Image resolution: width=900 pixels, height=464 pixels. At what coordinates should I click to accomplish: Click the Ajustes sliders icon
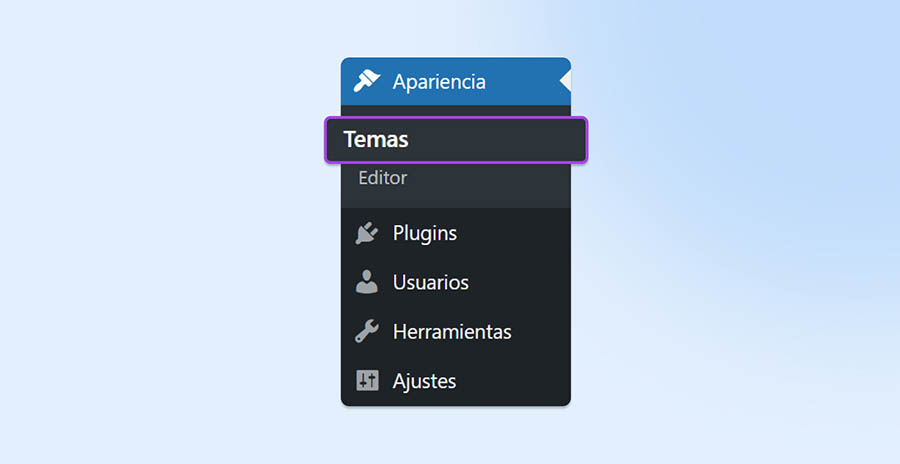[x=367, y=381]
